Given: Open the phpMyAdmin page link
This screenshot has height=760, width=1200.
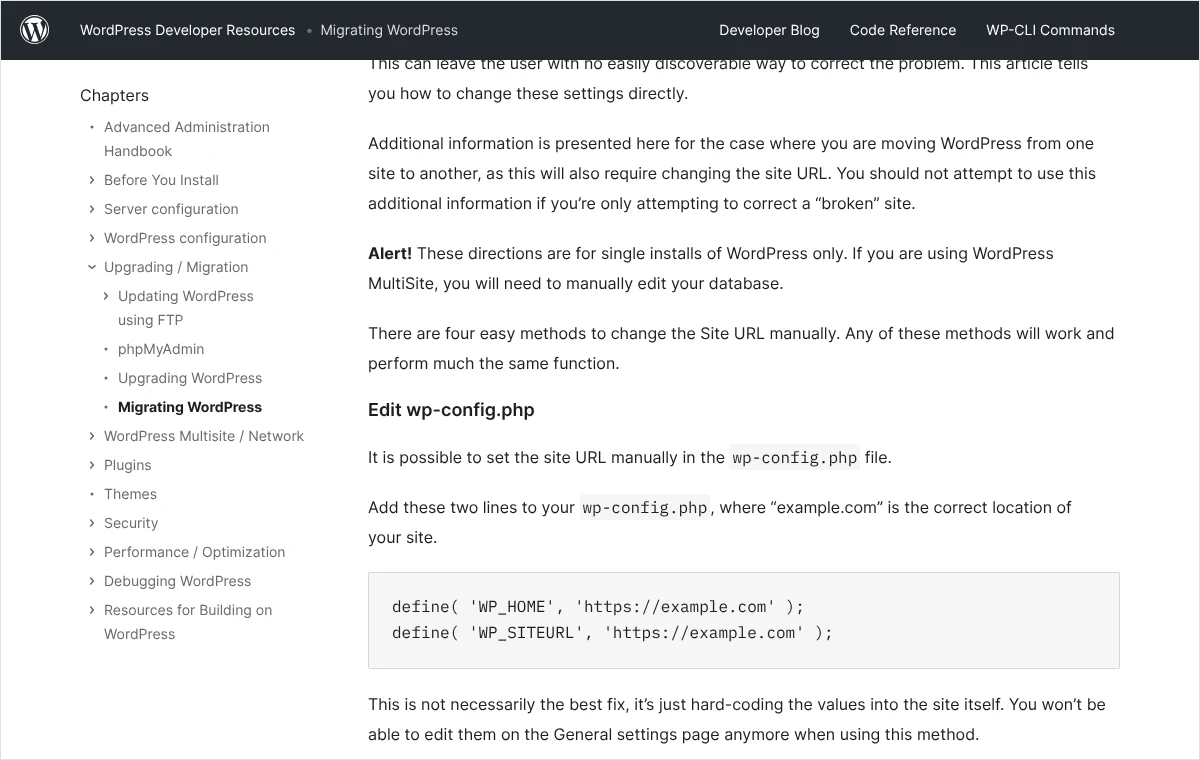Looking at the screenshot, I should [161, 349].
